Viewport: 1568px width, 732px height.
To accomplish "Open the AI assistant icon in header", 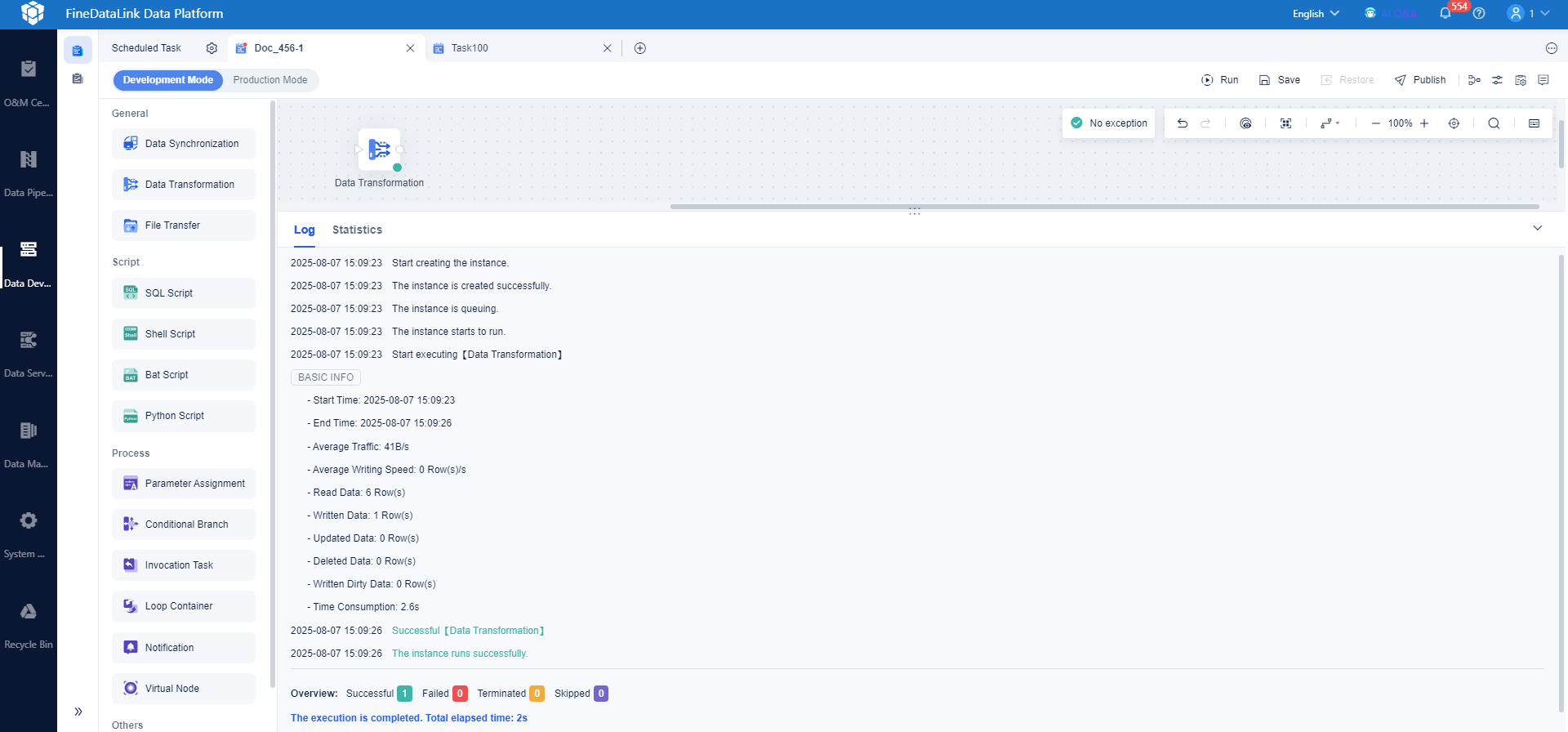I will pyautogui.click(x=1370, y=13).
